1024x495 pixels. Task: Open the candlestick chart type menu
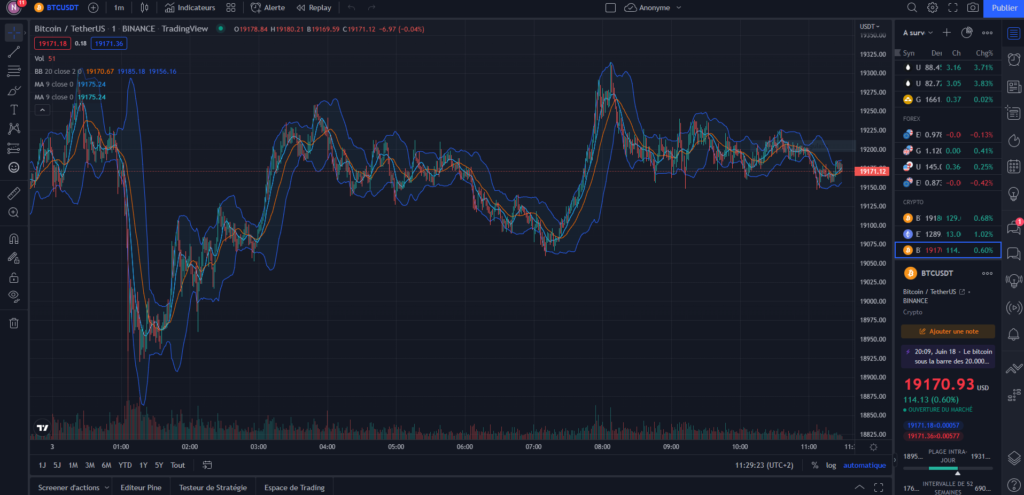[x=144, y=8]
